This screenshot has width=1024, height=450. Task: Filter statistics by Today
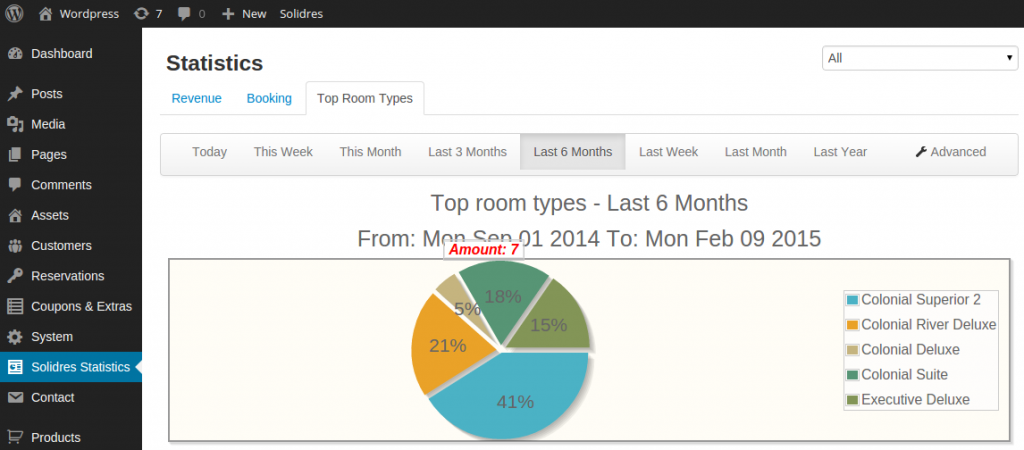click(209, 152)
